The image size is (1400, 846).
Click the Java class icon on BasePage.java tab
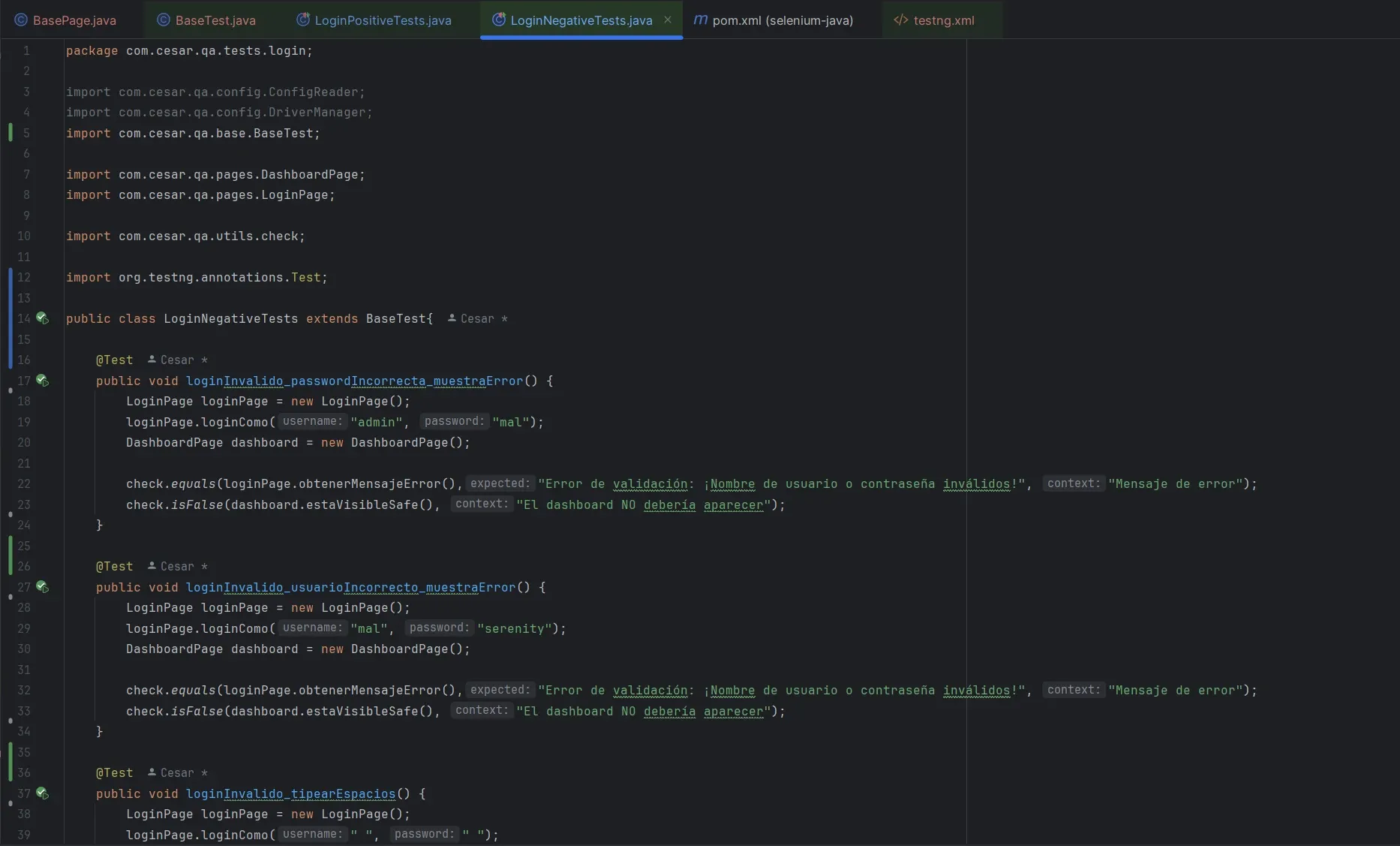21,20
